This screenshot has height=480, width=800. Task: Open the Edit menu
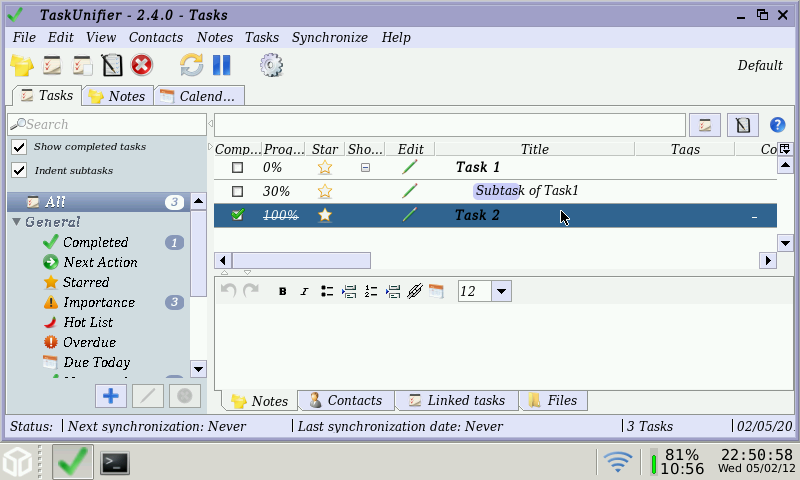(x=60, y=37)
